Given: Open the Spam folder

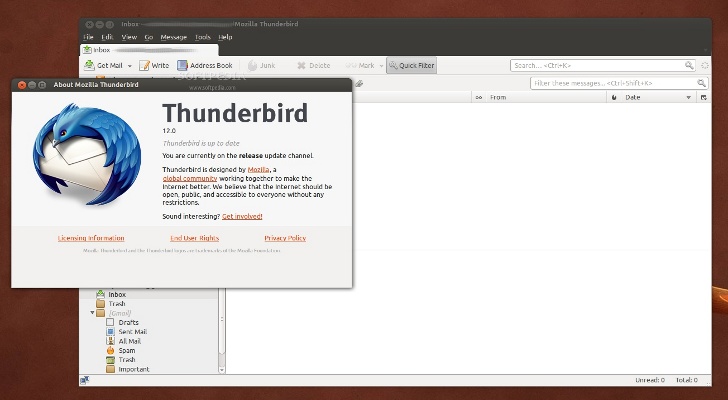Looking at the screenshot, I should [127, 350].
